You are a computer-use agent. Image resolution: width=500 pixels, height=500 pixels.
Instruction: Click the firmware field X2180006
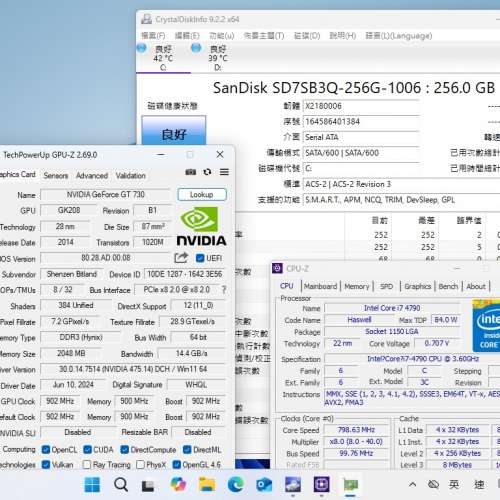(361, 106)
